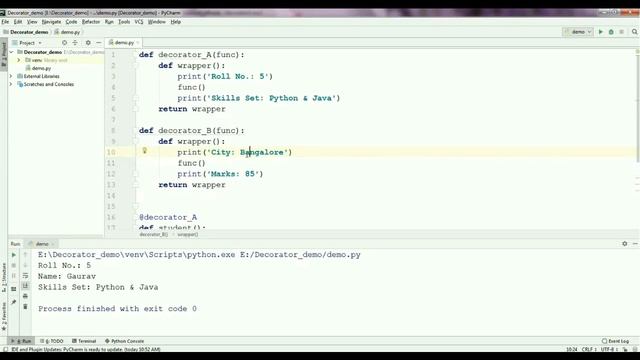Open the VCS menu
640x360 pixels.
point(139,22)
